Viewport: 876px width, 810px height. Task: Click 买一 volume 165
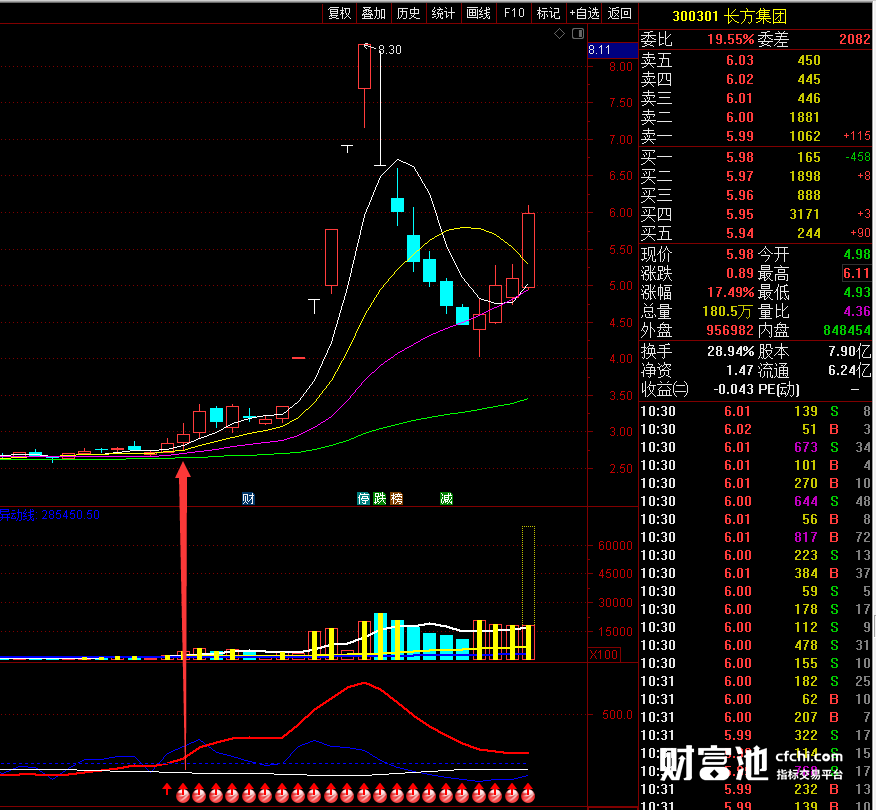[808, 157]
